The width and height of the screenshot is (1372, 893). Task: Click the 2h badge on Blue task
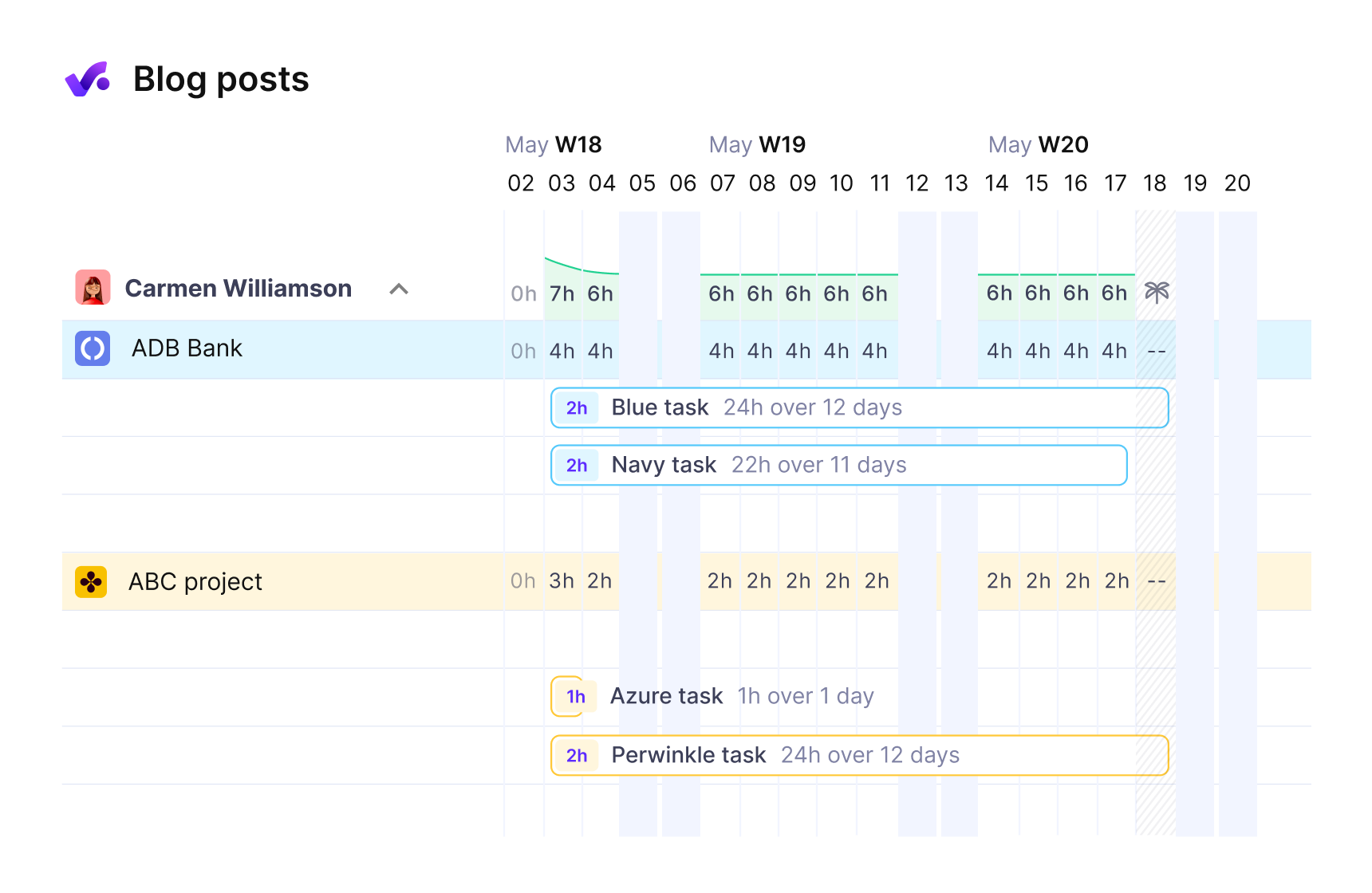point(577,408)
